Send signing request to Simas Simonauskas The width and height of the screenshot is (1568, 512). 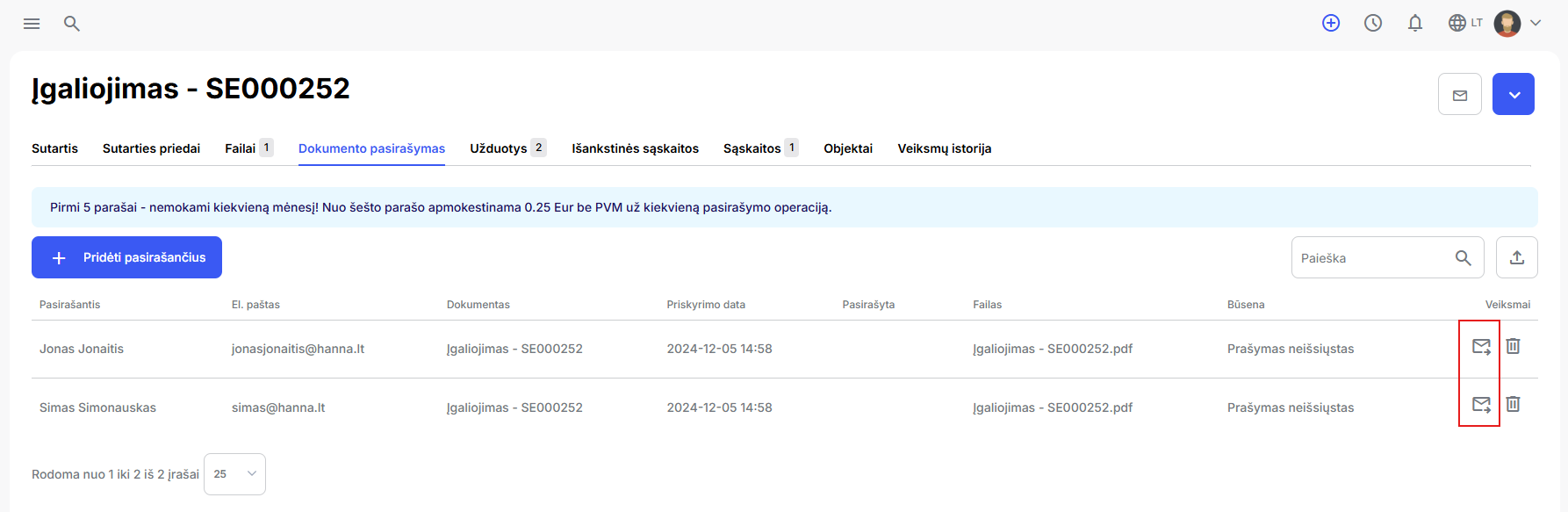point(1481,404)
